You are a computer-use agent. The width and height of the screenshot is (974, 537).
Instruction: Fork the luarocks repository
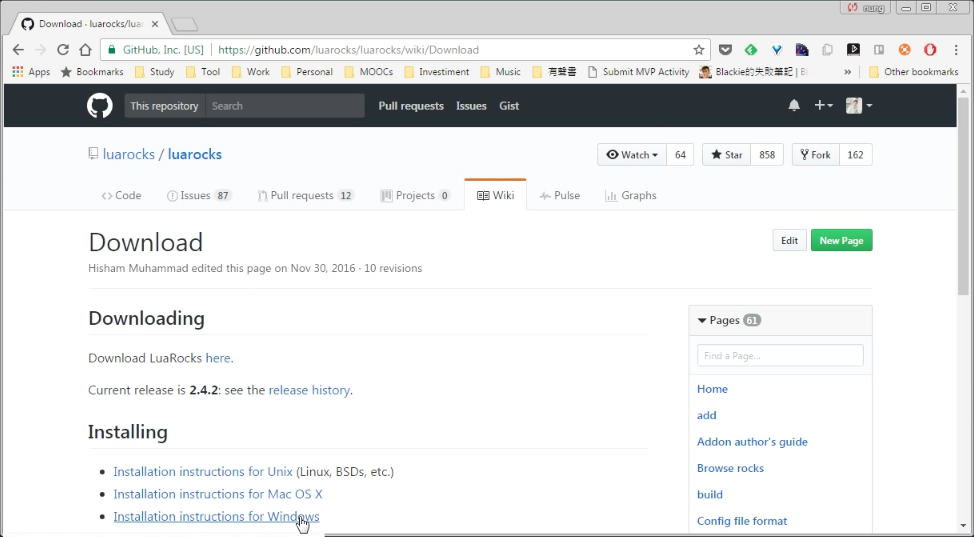(816, 155)
